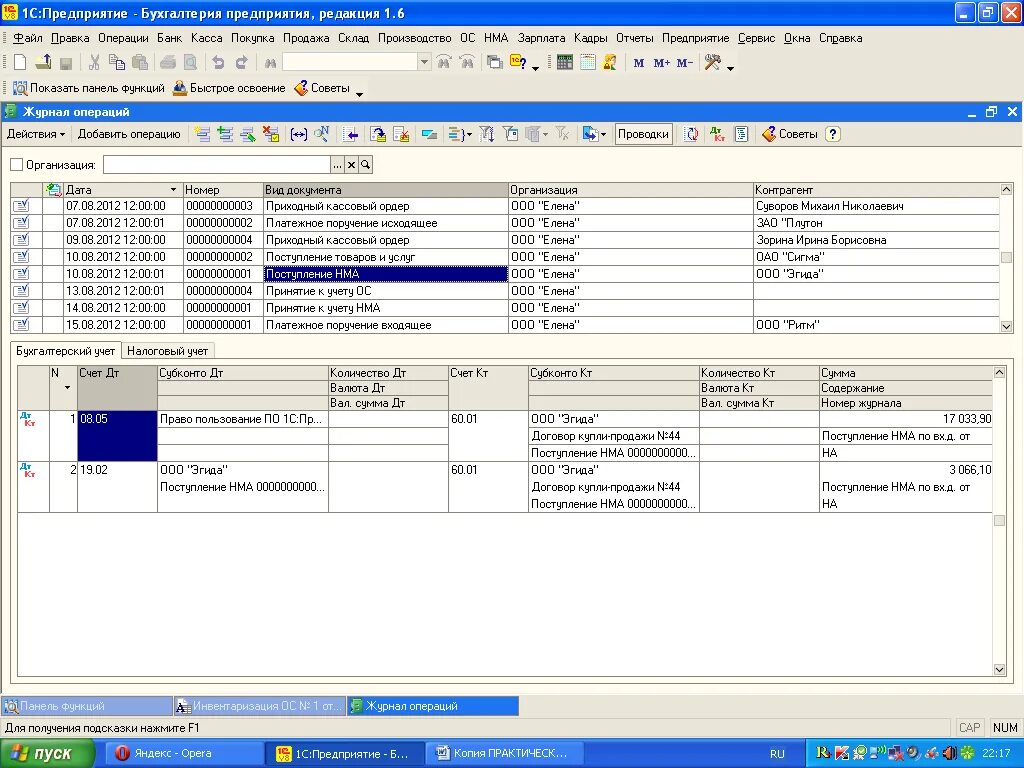The image size is (1024, 768).
Task: Click the set date interval icon
Action: (x=298, y=135)
